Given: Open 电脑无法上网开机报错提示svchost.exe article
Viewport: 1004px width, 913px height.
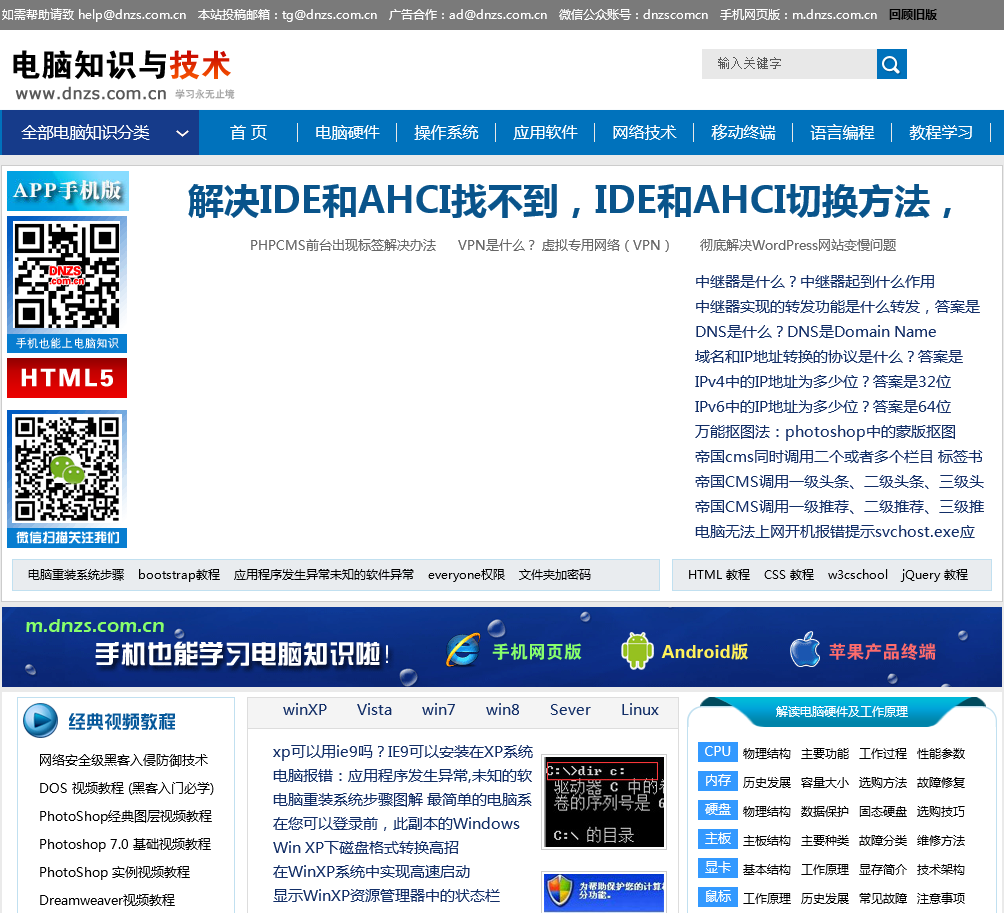Looking at the screenshot, I should click(x=835, y=531).
